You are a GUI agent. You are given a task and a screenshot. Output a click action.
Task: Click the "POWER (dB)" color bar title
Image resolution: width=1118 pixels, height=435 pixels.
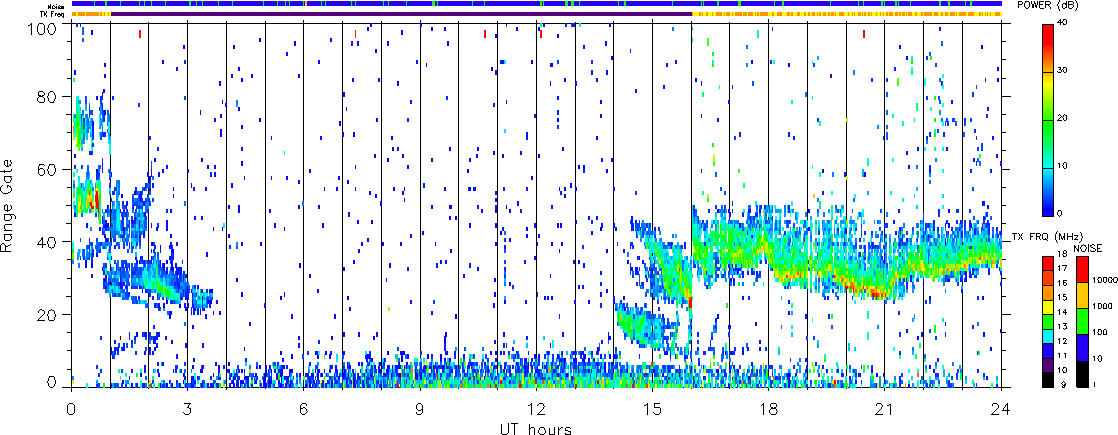click(1047, 5)
